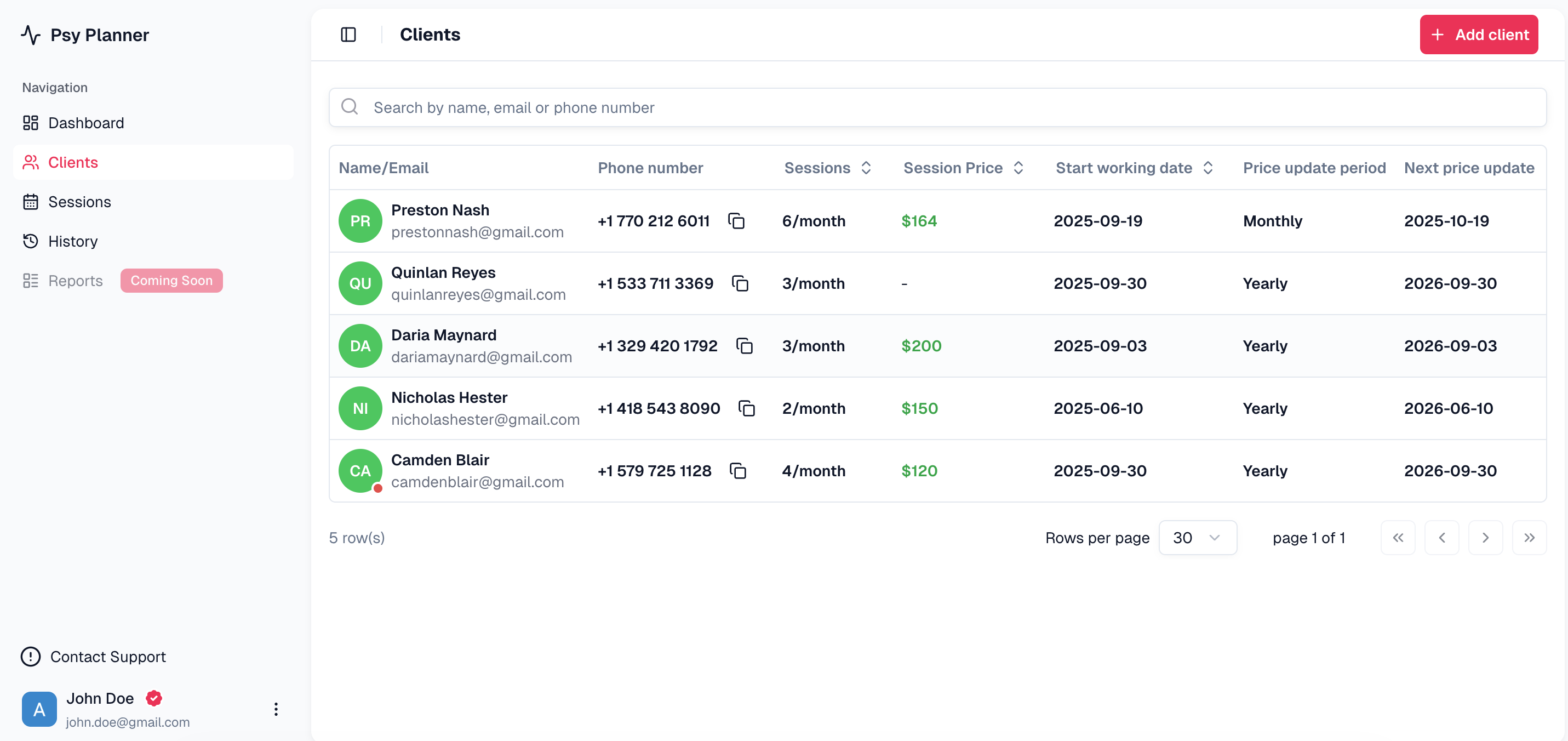Open the History page
Image resolution: width=1568 pixels, height=741 pixels.
click(x=72, y=242)
